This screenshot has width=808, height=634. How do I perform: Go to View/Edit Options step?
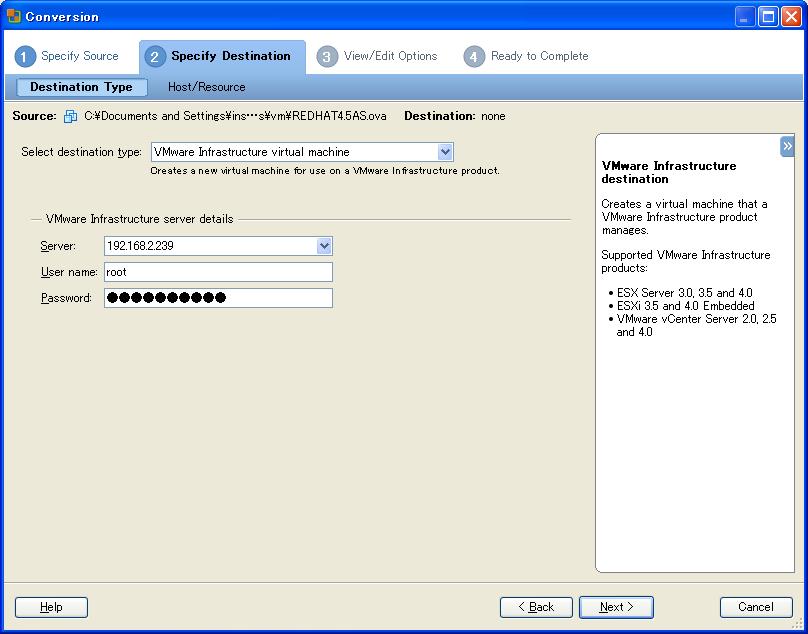tap(377, 56)
